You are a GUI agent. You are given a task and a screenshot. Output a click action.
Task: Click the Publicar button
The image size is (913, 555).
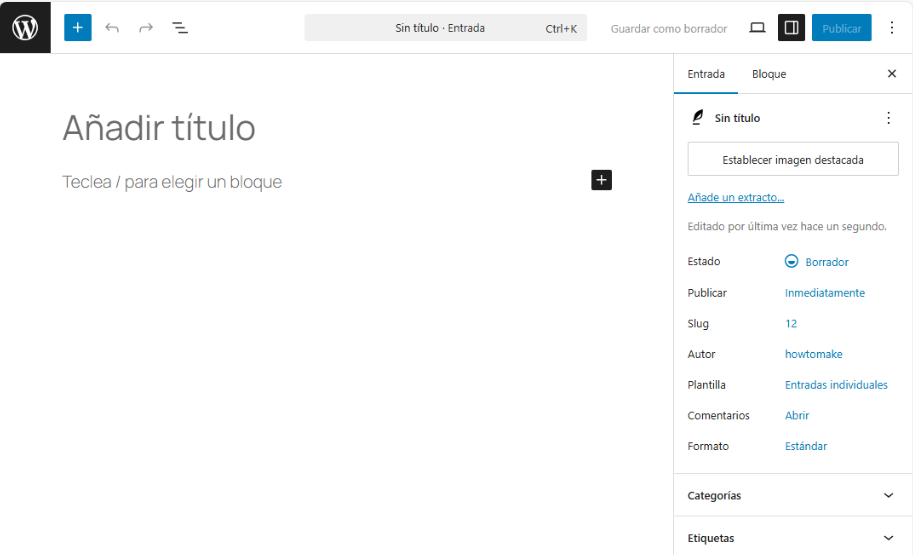click(x=841, y=28)
